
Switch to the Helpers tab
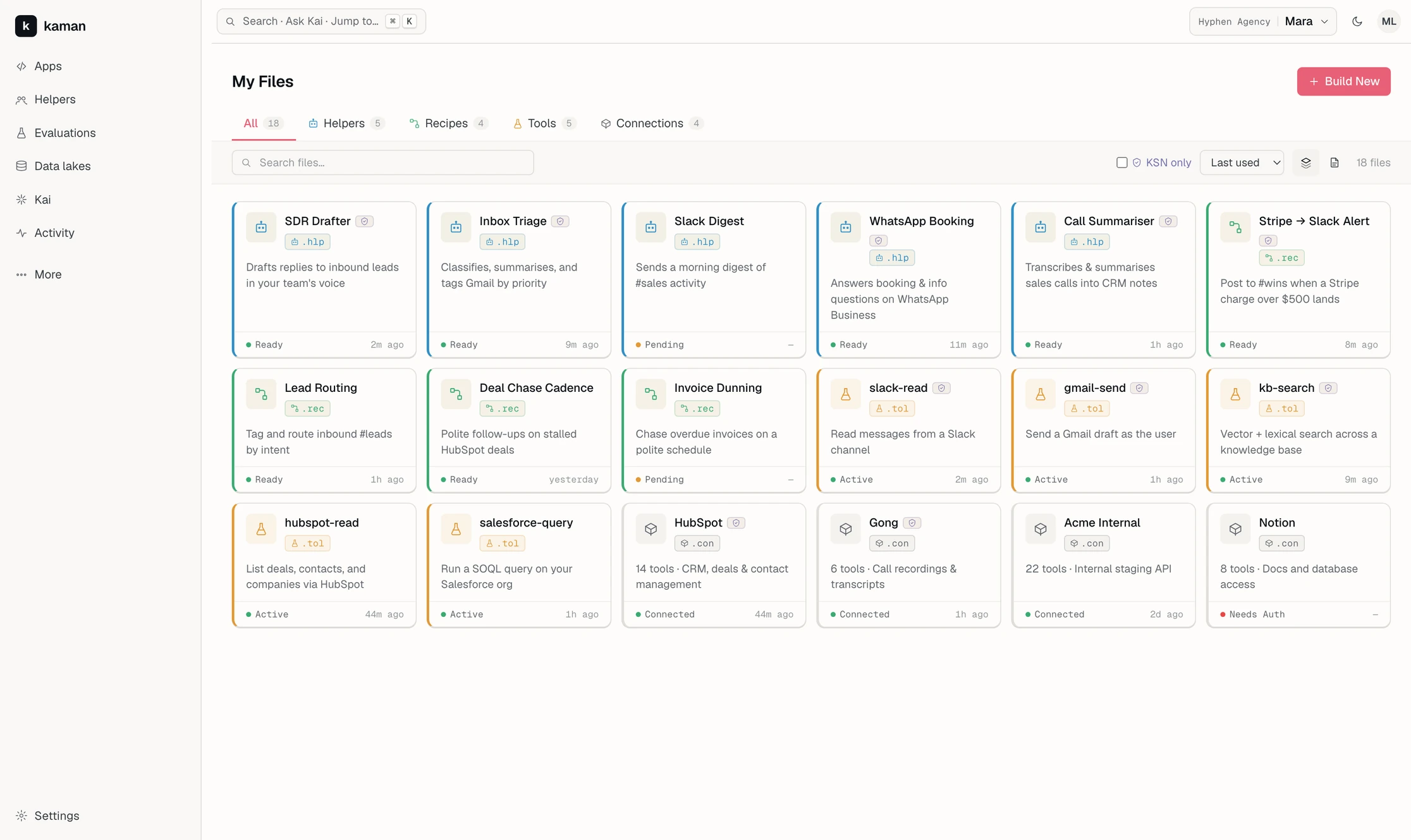(346, 123)
